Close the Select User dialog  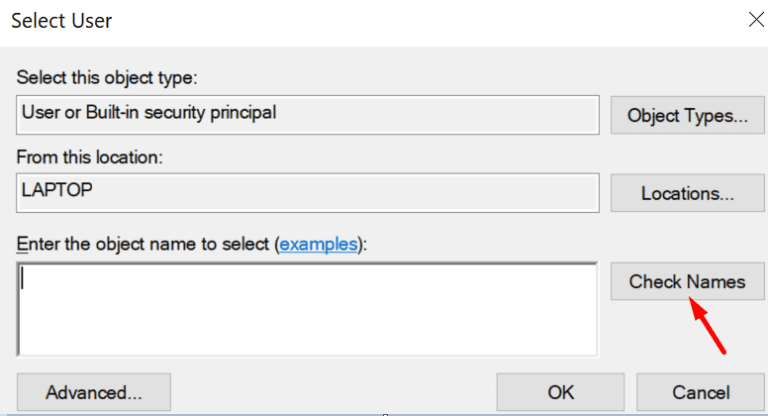click(x=754, y=17)
